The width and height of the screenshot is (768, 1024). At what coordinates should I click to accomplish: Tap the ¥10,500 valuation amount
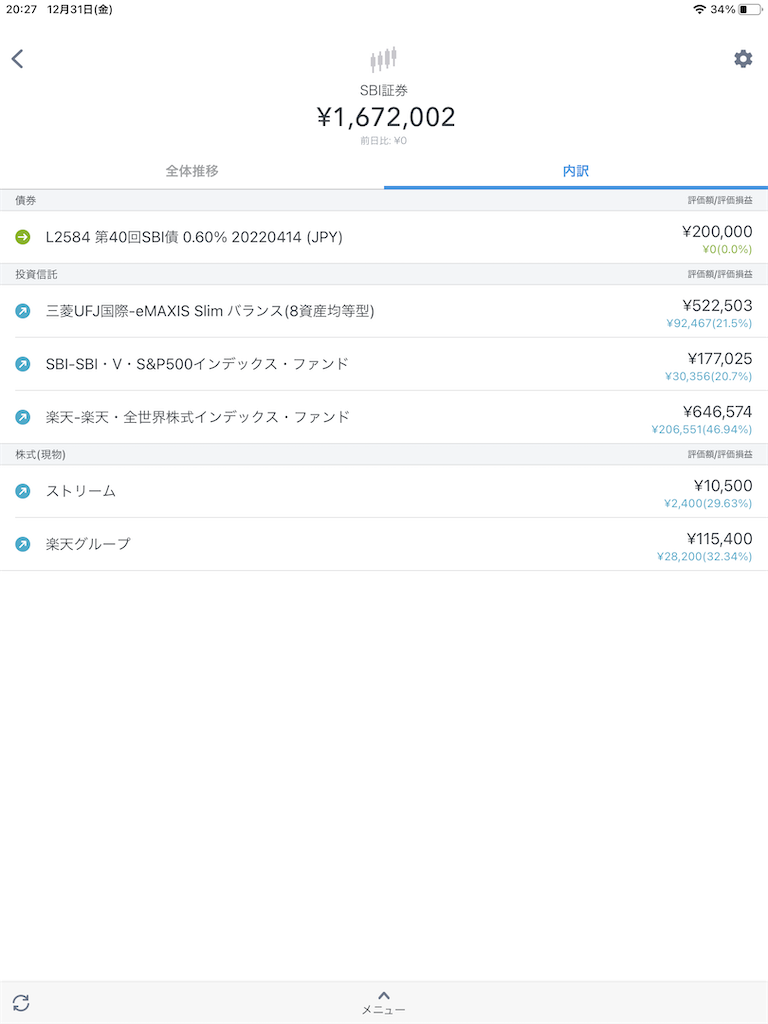(723, 485)
